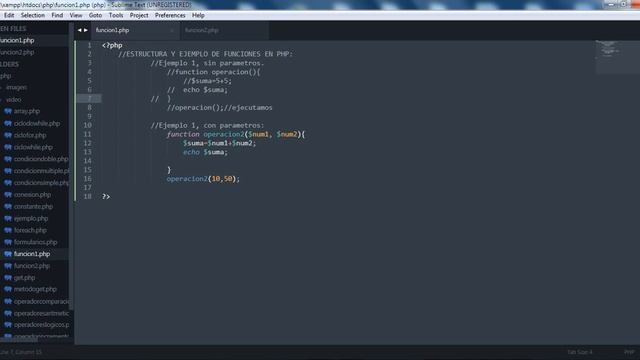This screenshot has width=640, height=360.
Task: Click the icon beside funcion2.php in the folder tree
Action: click(8, 266)
